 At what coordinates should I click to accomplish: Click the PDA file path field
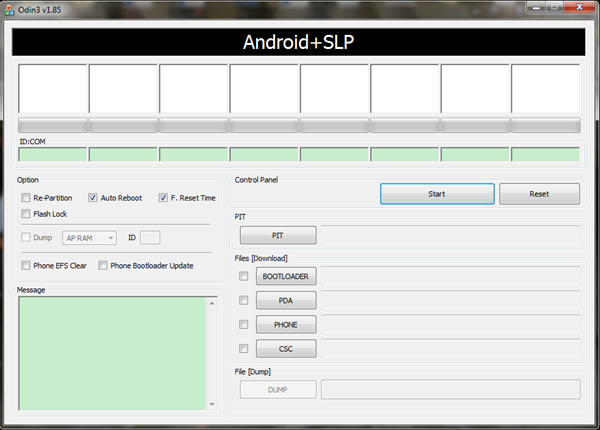(x=451, y=300)
